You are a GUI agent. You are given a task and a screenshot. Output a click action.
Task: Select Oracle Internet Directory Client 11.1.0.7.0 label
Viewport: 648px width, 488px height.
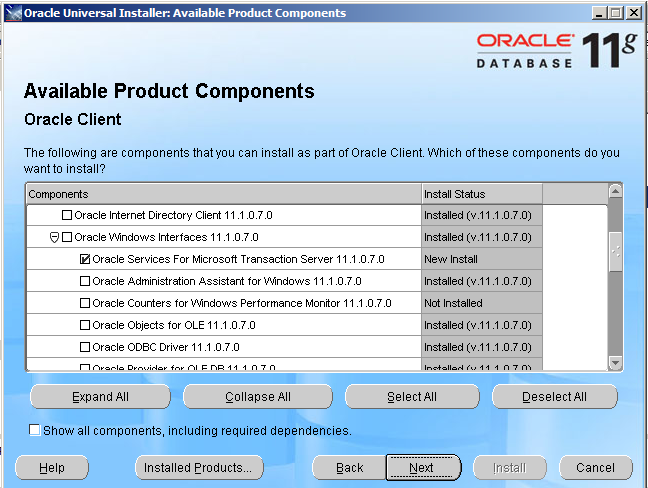[x=173, y=215]
